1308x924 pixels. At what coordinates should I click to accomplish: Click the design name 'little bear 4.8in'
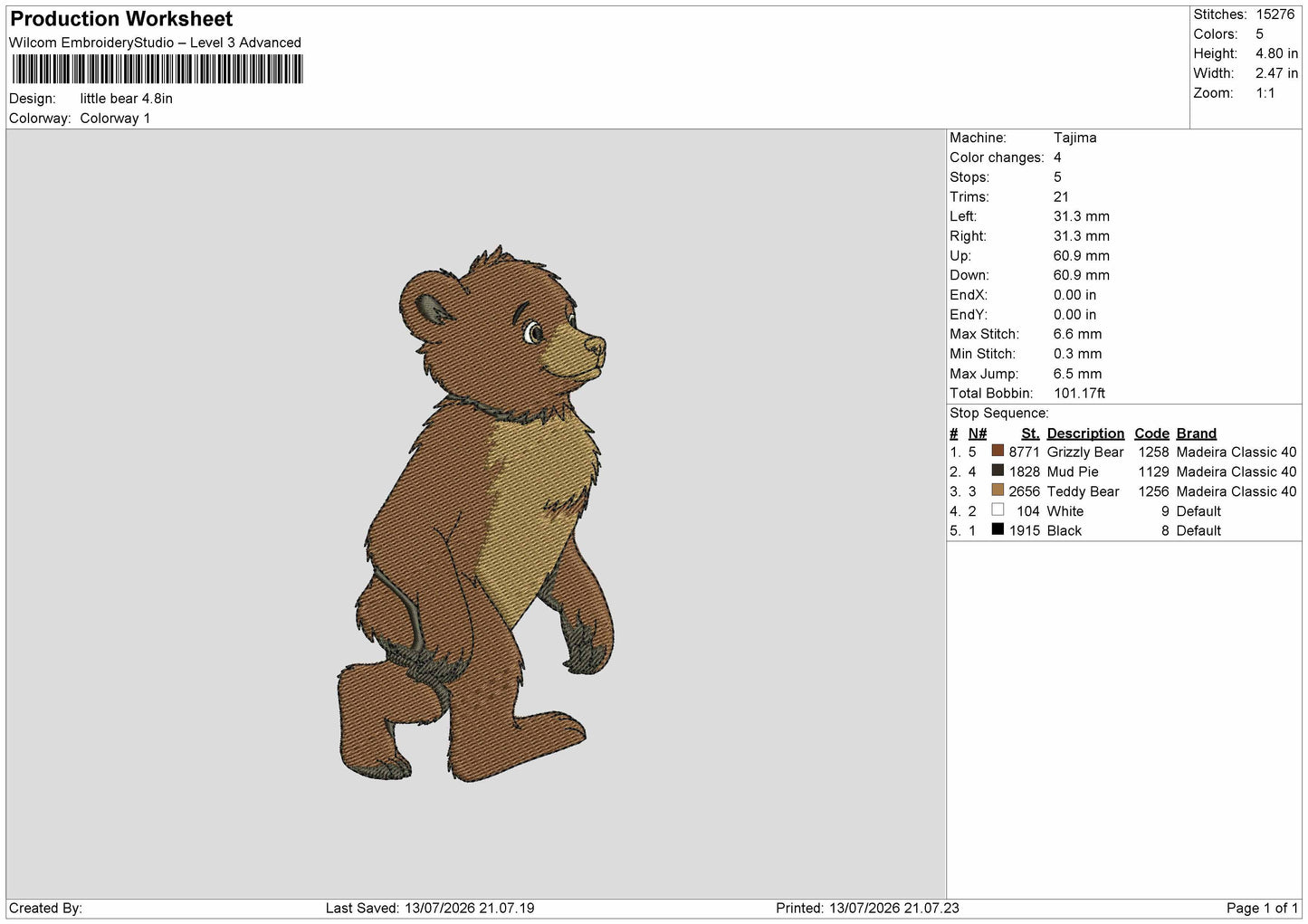point(126,99)
